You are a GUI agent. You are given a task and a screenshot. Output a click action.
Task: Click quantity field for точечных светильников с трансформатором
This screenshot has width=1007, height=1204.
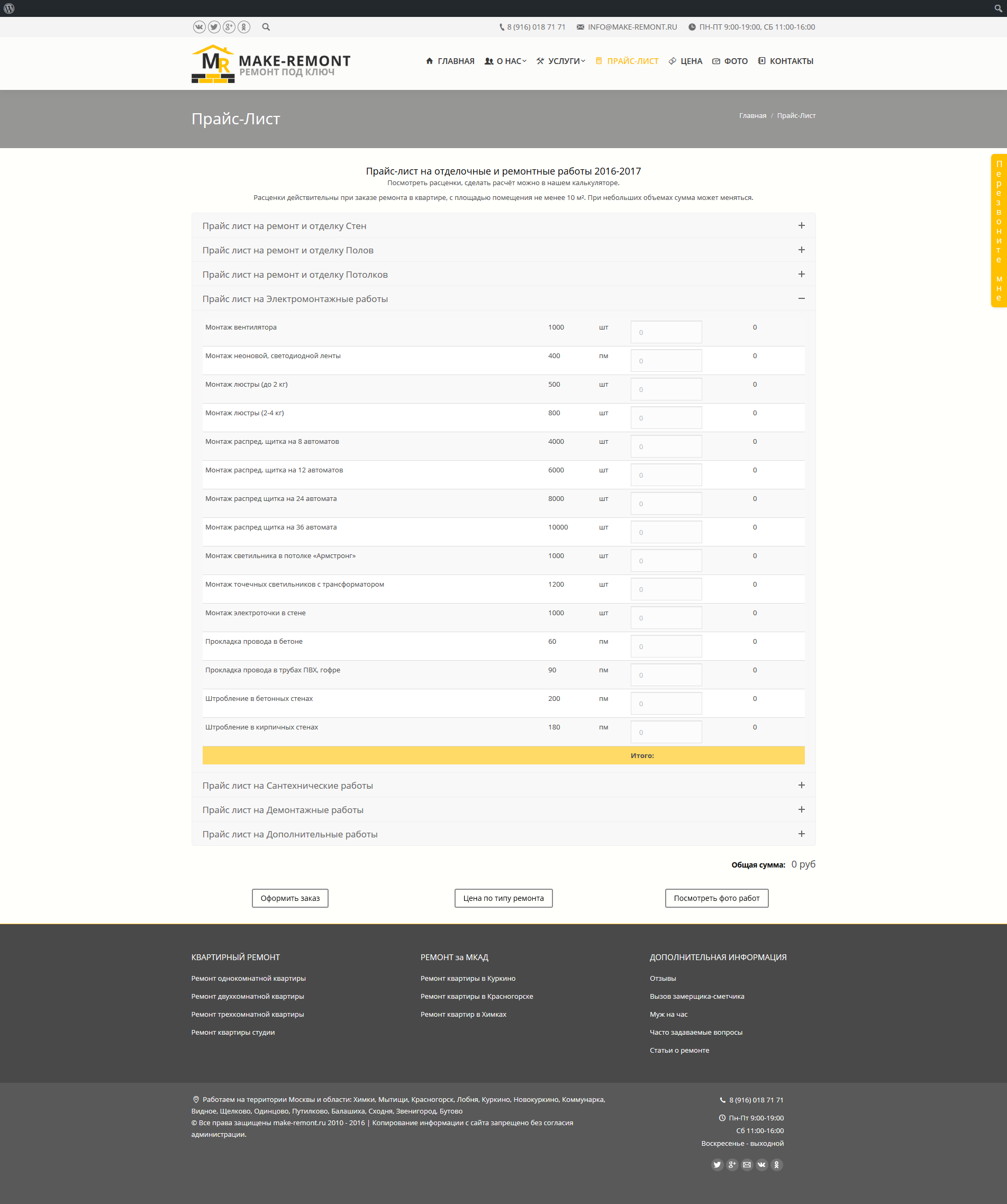coord(666,589)
